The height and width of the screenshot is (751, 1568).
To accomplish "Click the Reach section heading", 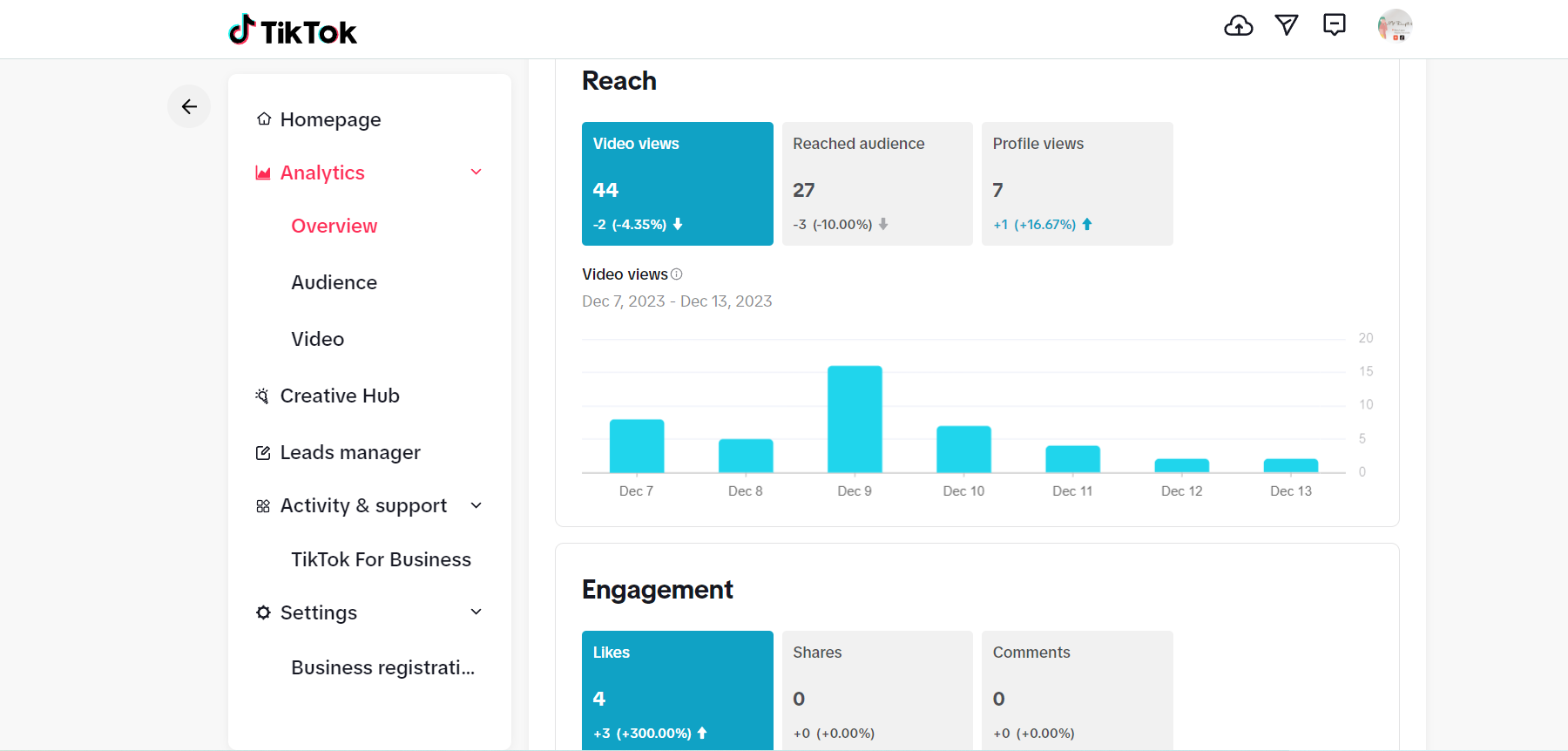I will click(619, 81).
